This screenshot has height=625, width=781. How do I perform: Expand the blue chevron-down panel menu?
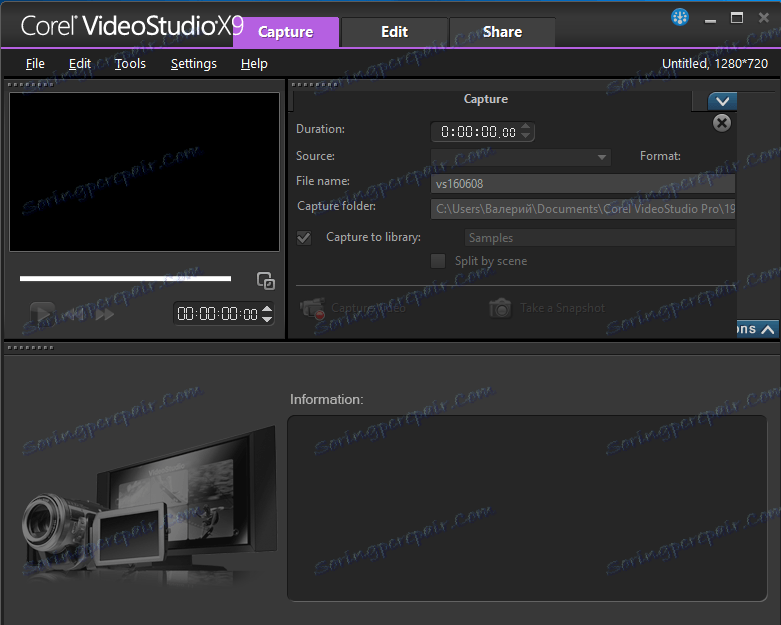722,102
